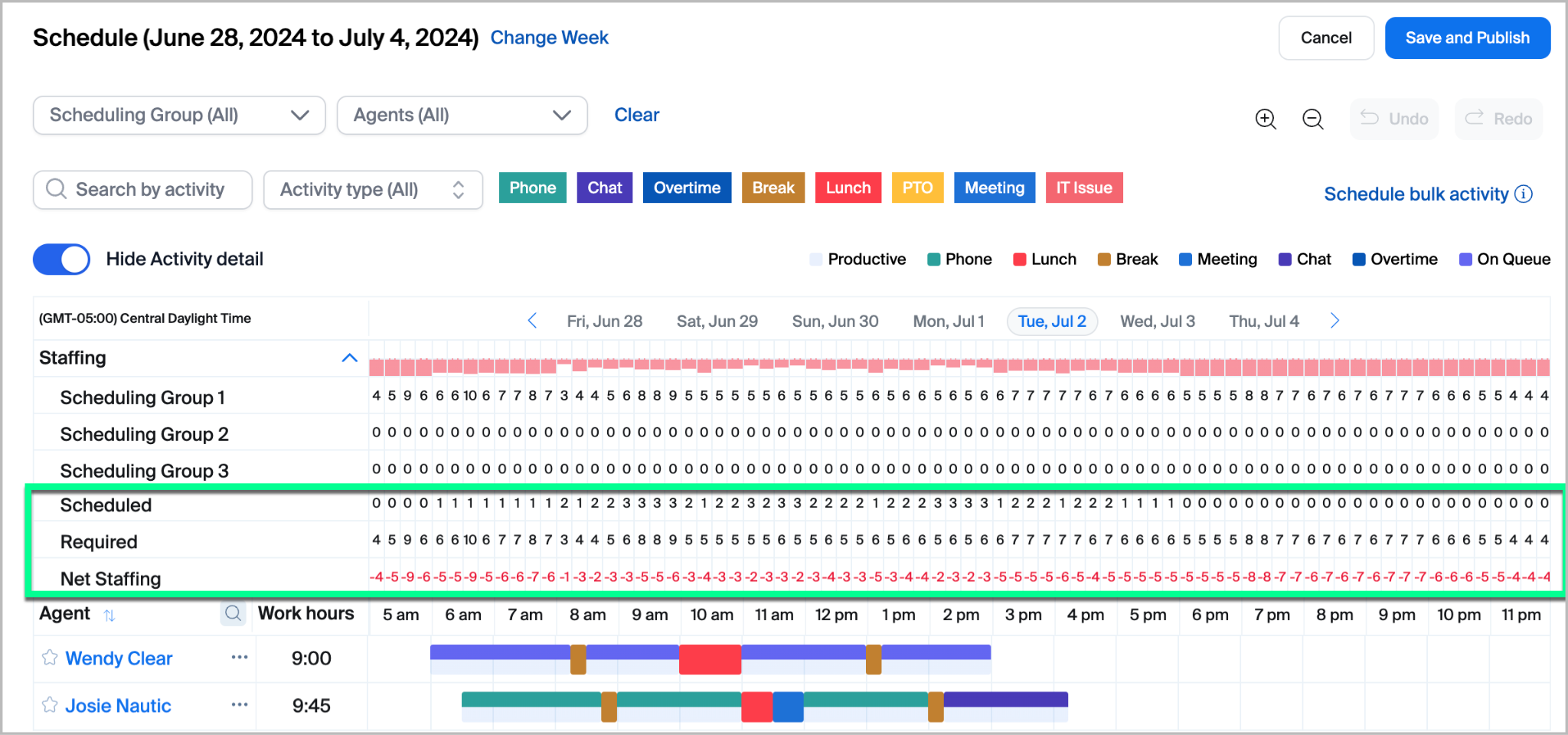
Task: Open the Scheduling Group (All) dropdown
Action: coord(179,116)
